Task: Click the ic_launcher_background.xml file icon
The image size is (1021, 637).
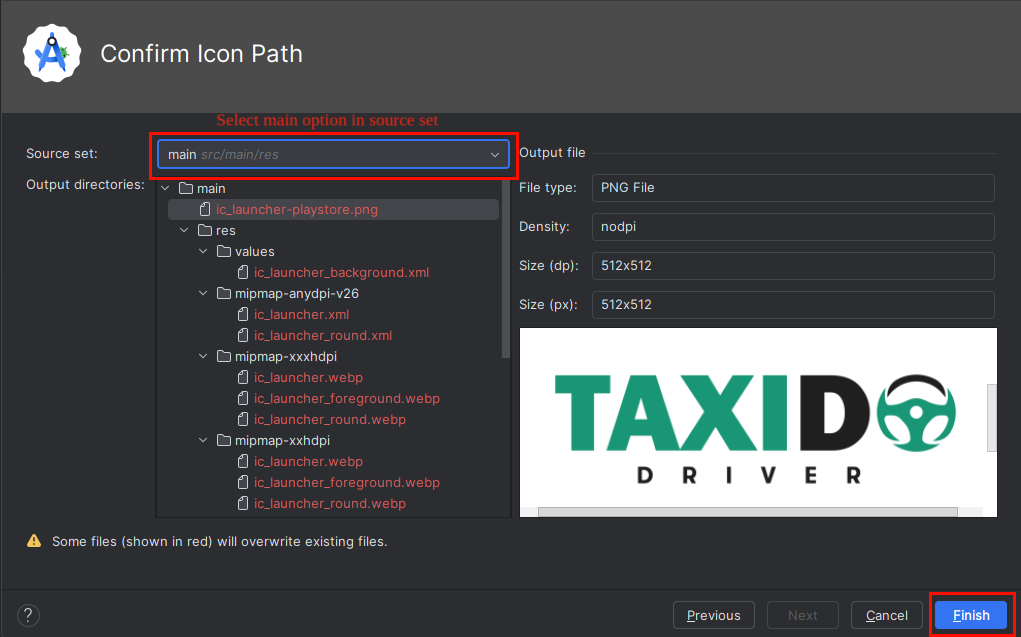Action: pyautogui.click(x=243, y=273)
